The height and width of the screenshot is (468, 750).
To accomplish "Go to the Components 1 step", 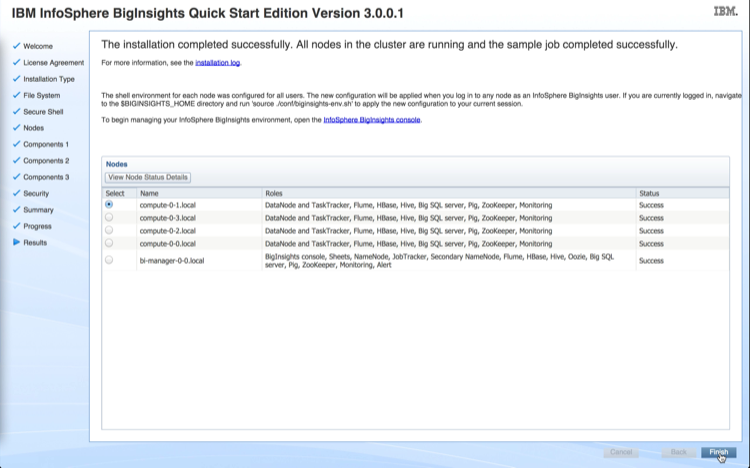I will [x=46, y=144].
